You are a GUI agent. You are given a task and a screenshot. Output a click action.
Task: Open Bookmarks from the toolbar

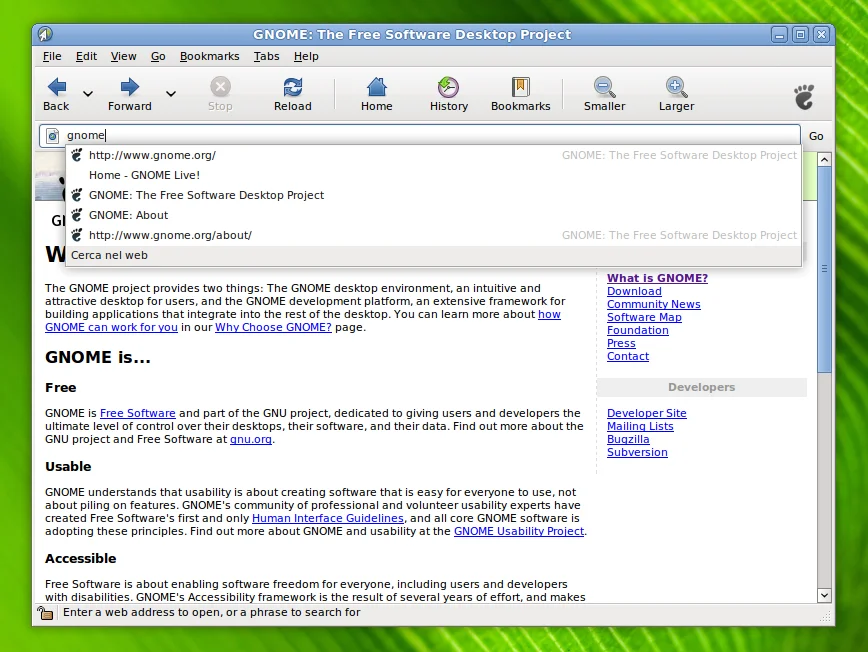pyautogui.click(x=520, y=89)
